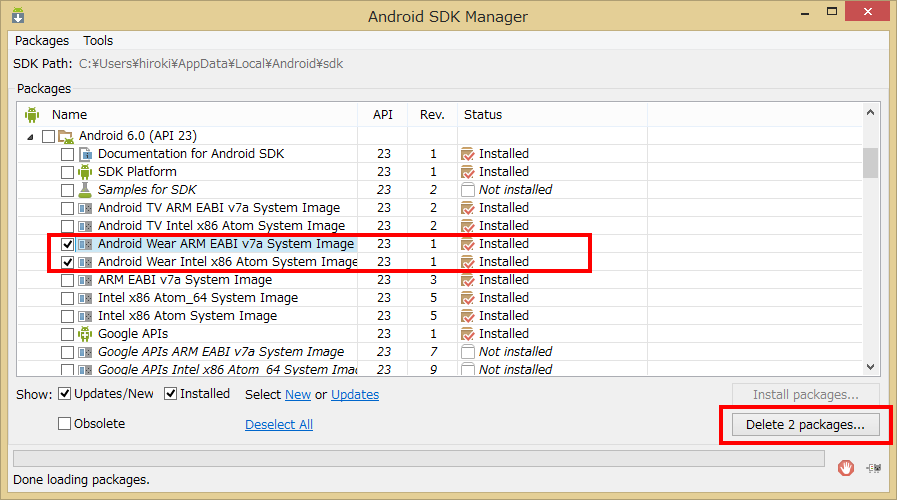
Task: Click Android Wear Intel x86 Atom image icon
Action: point(85,263)
